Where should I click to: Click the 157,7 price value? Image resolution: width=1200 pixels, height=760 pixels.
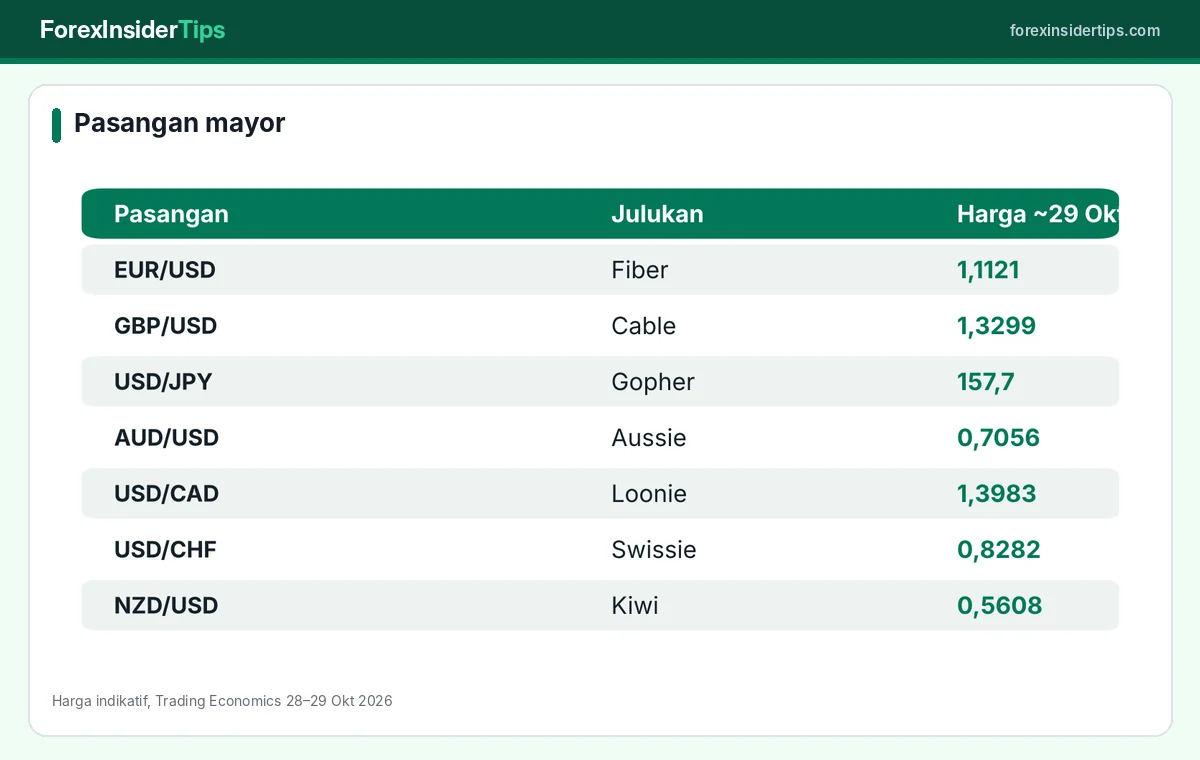point(986,382)
